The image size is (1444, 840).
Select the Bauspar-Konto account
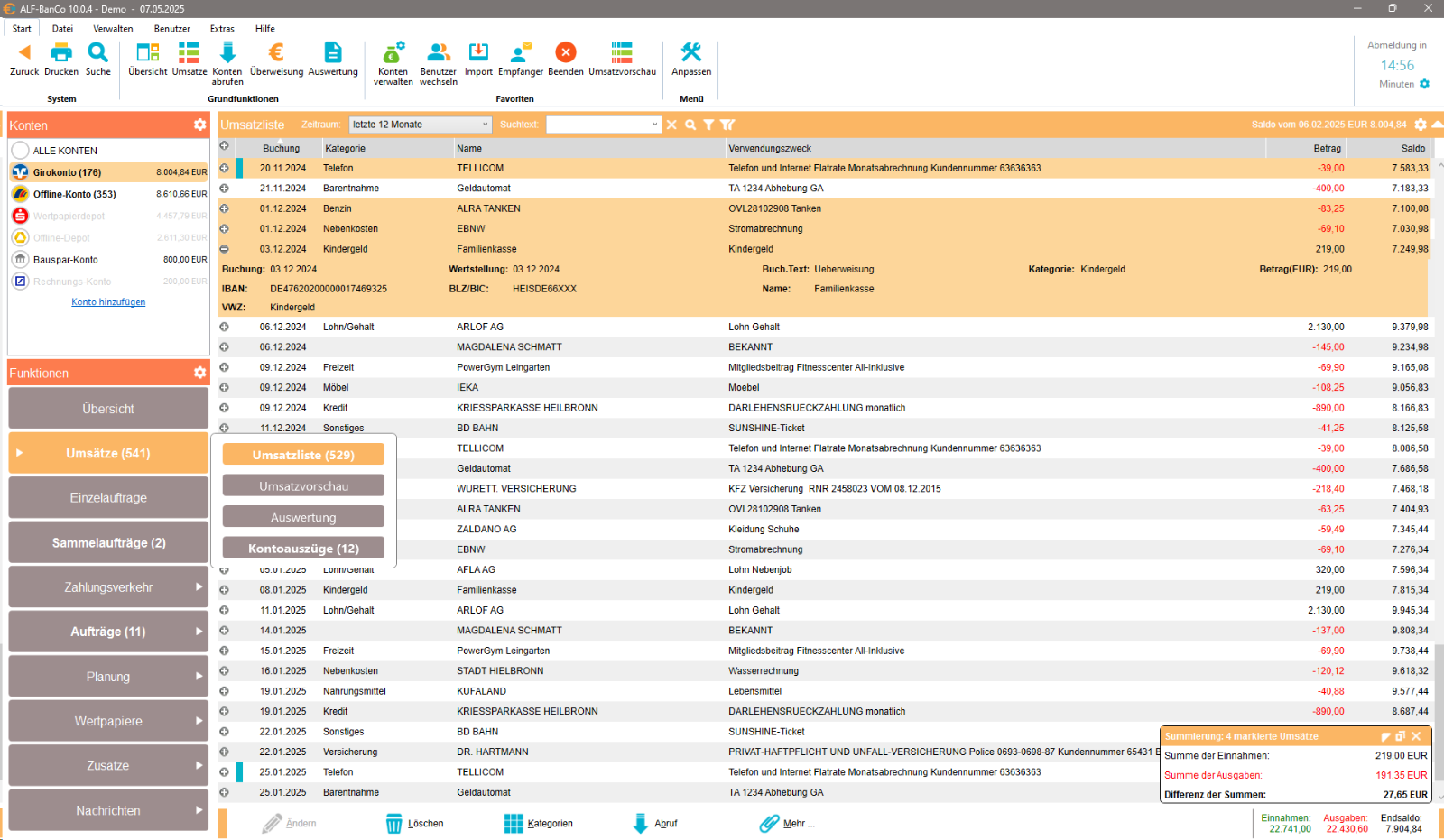pos(109,259)
